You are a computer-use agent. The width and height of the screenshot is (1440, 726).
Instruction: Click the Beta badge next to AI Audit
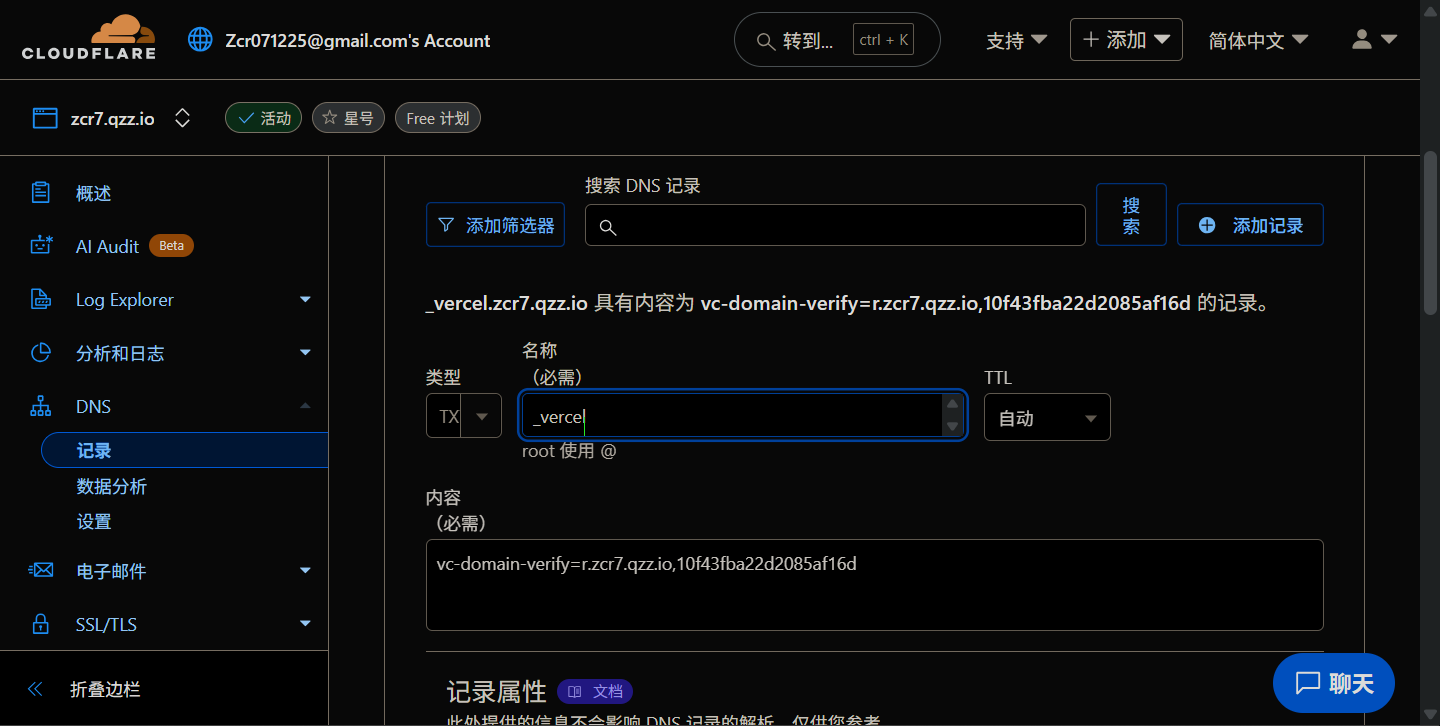click(171, 245)
